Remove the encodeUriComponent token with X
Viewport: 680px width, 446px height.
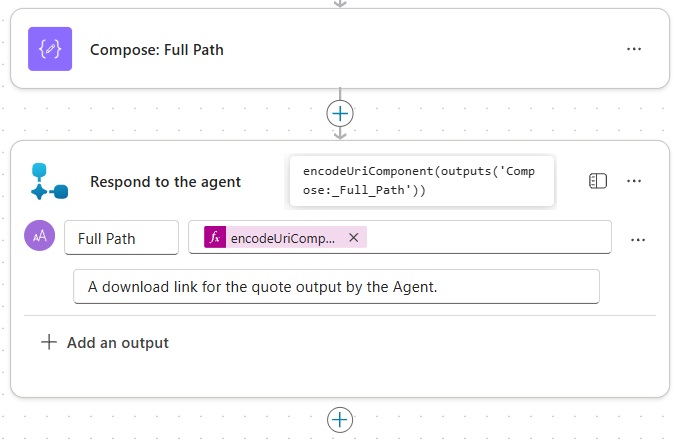[353, 238]
